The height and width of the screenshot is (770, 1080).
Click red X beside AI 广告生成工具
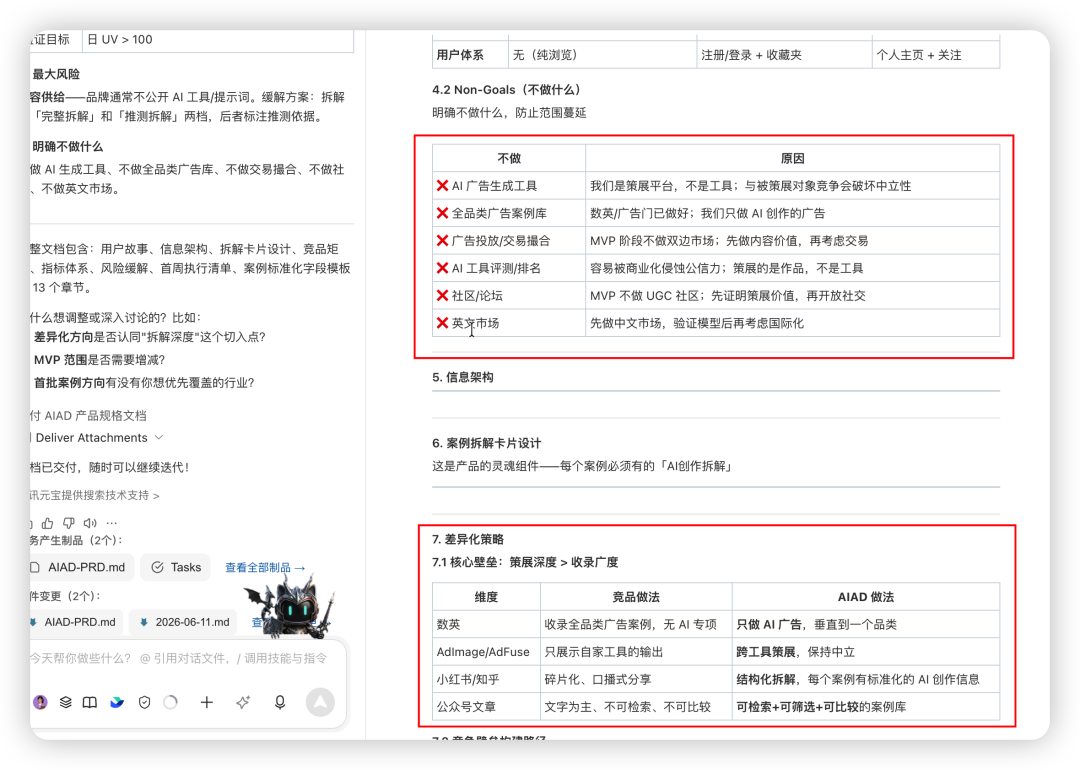[x=442, y=185]
